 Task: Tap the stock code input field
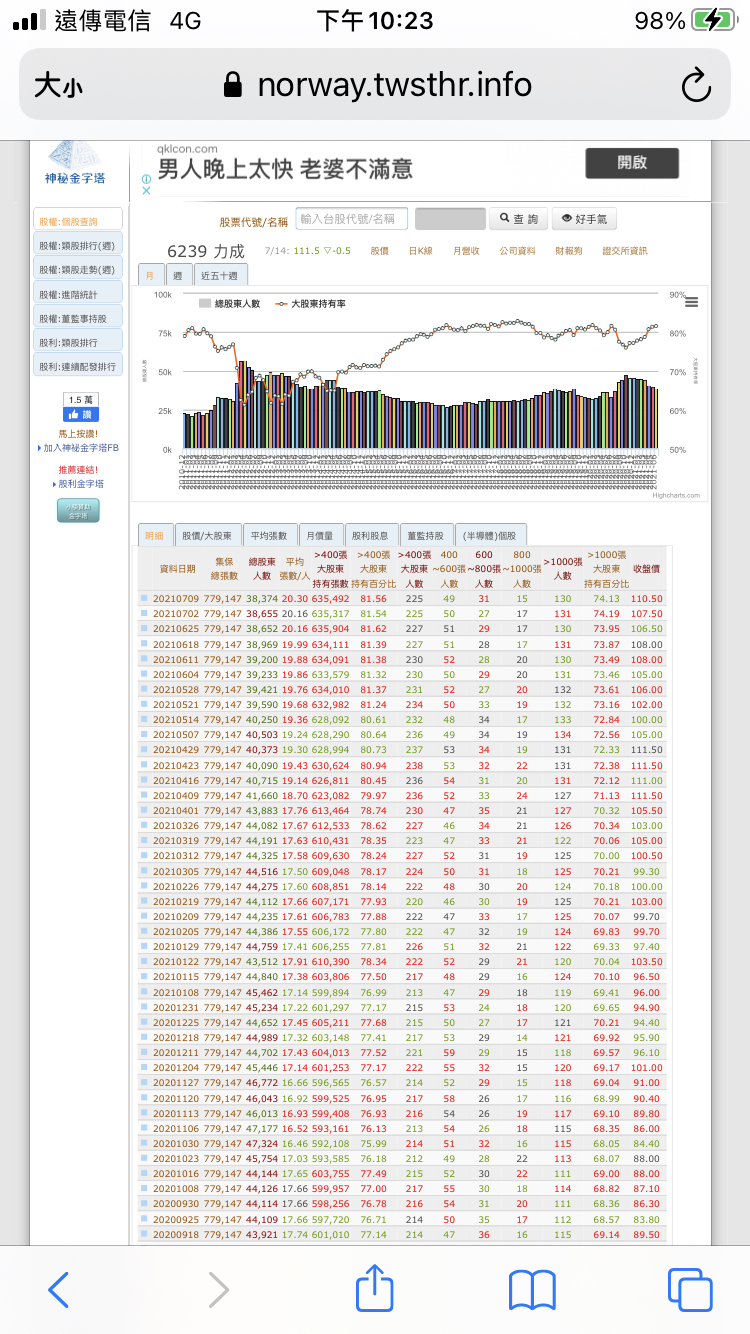pos(352,219)
